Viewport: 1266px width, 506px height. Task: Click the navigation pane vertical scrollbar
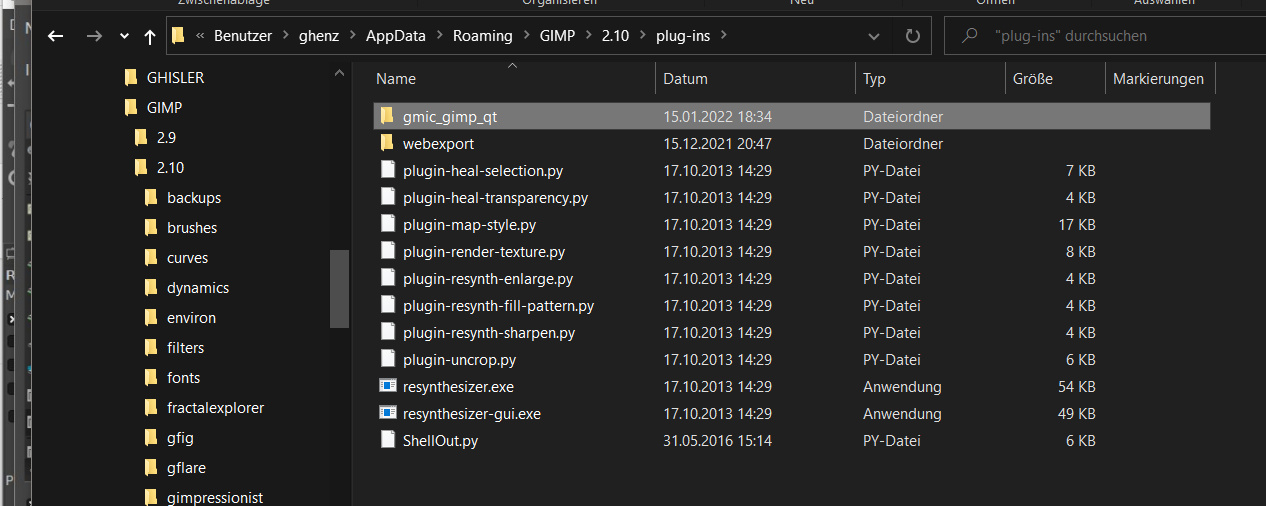[x=339, y=288]
